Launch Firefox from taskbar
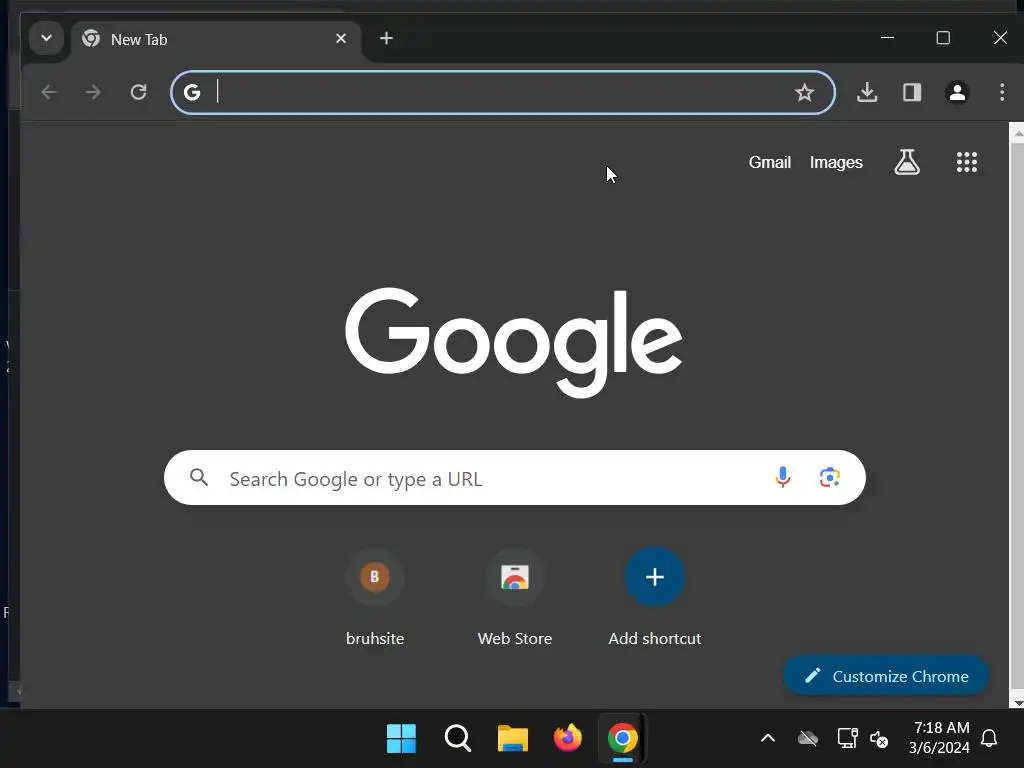Viewport: 1024px width, 768px height. (568, 739)
